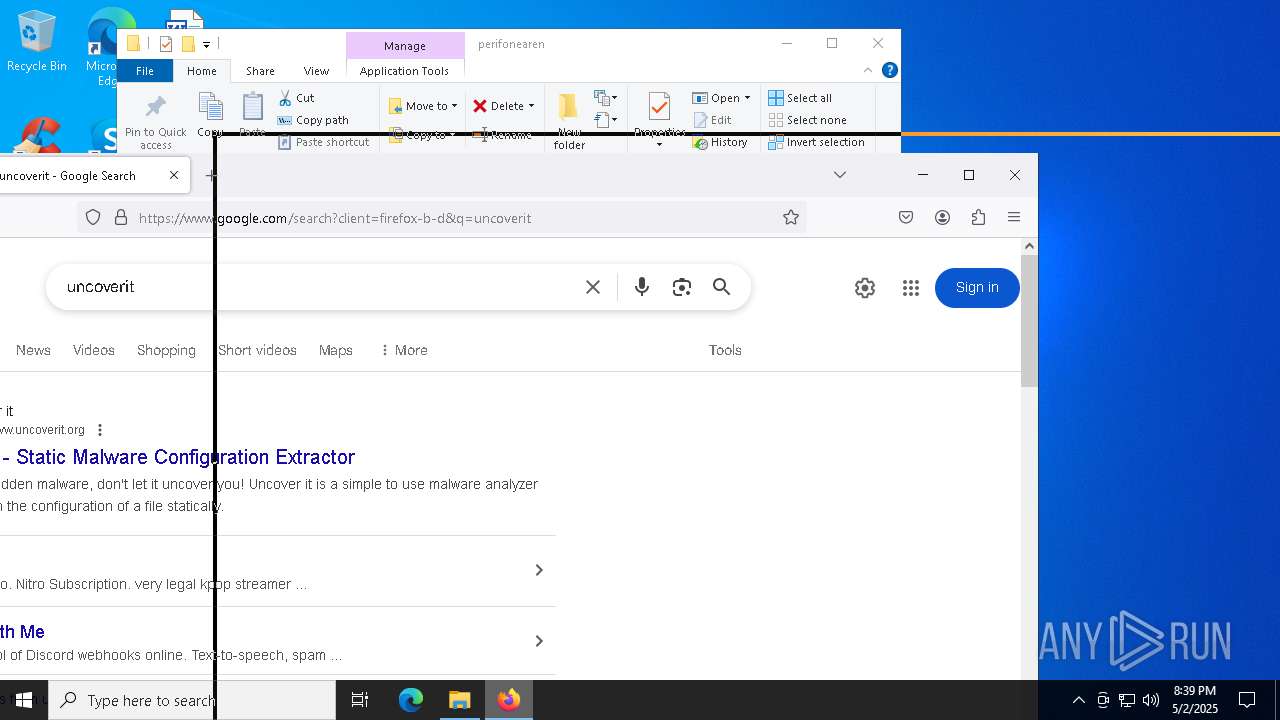The height and width of the screenshot is (720, 1280).
Task: Click Copy path in Explorer ribbon
Action: tap(313, 120)
